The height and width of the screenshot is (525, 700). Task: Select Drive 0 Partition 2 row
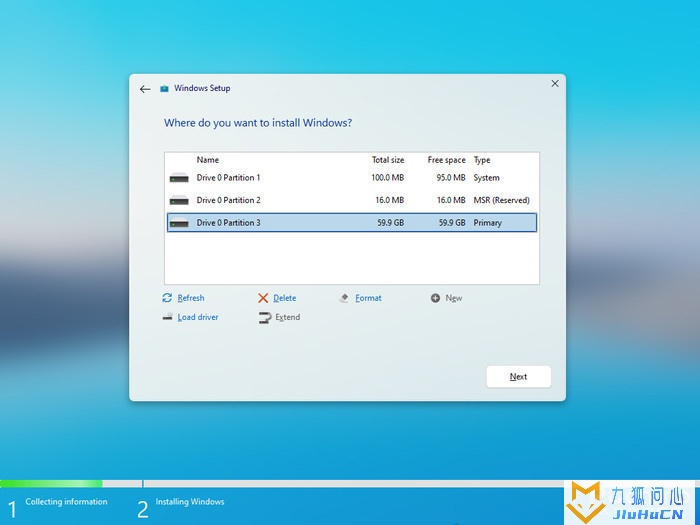(x=352, y=200)
